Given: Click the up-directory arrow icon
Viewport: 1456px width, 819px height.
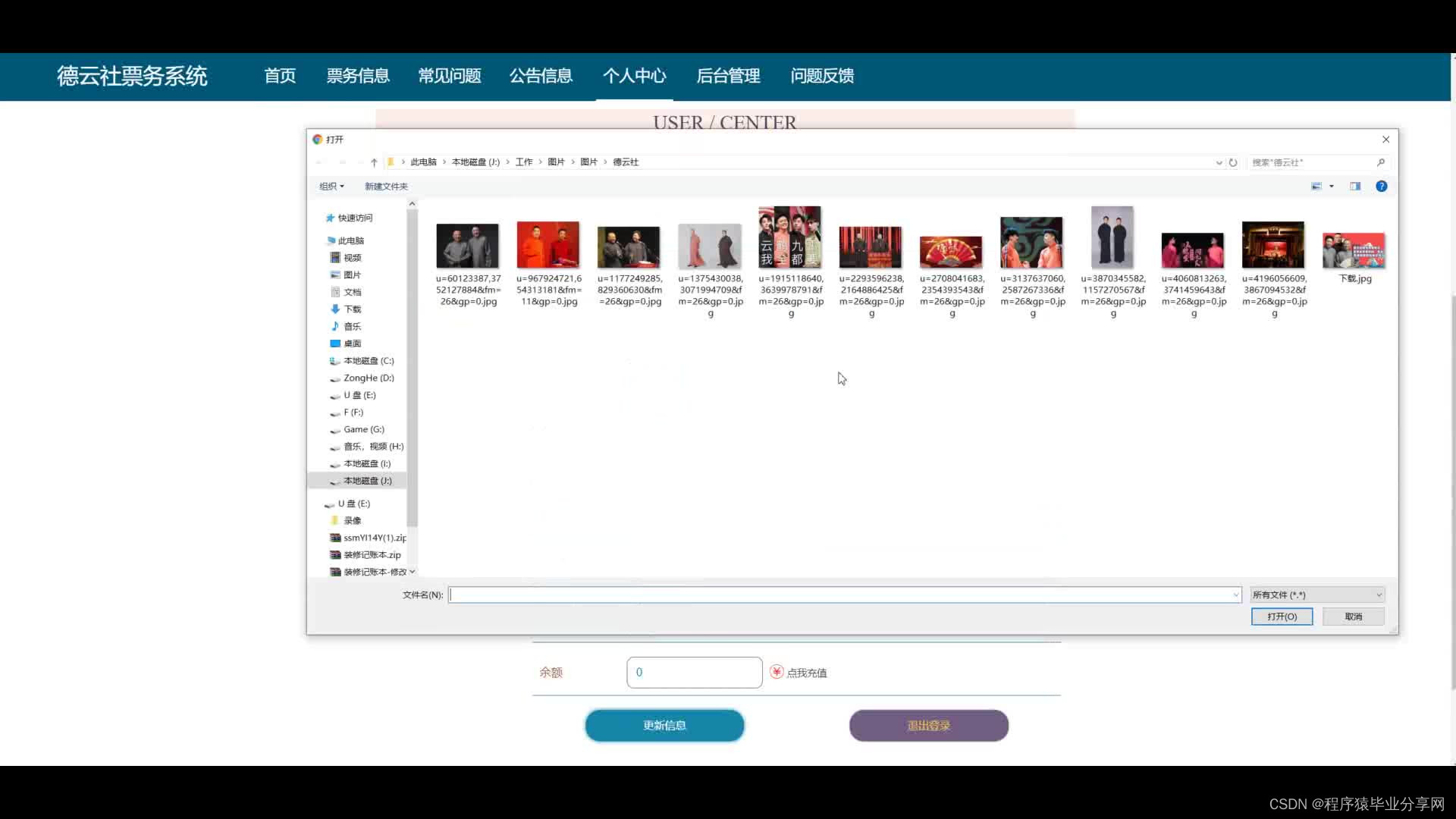Looking at the screenshot, I should pos(374,162).
